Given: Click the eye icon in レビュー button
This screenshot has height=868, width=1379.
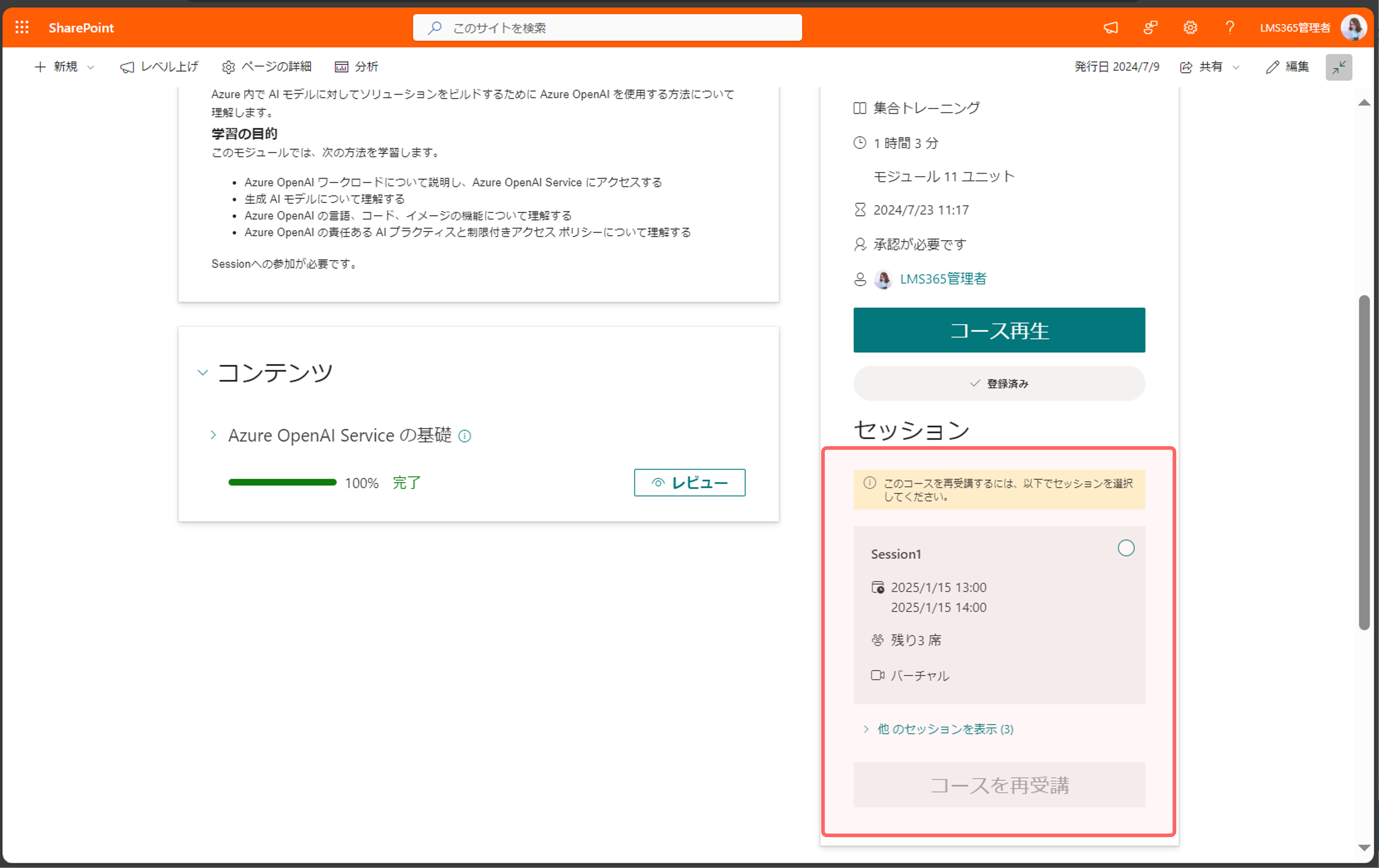Looking at the screenshot, I should 658,483.
